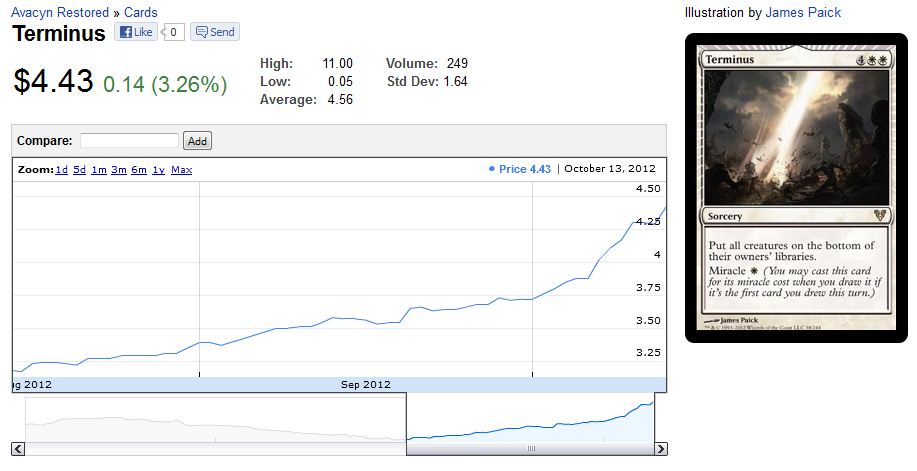Set chart zoom to 3m

(119, 170)
